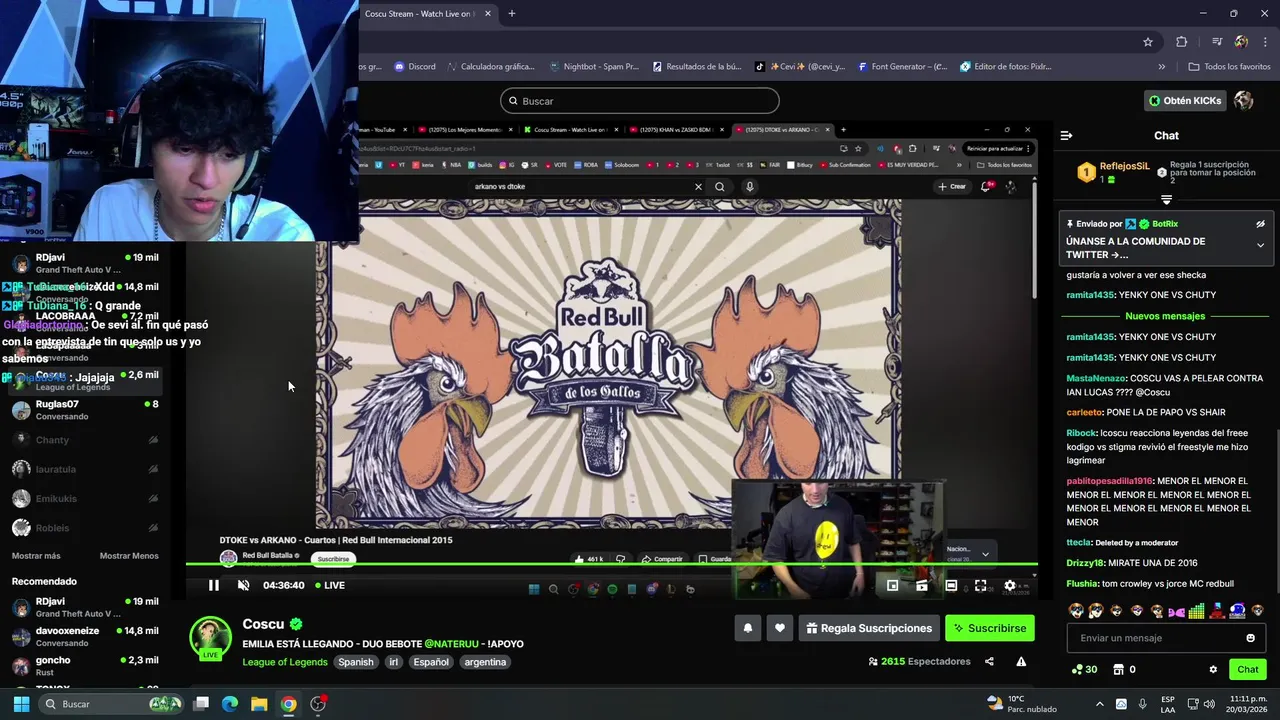Open the shop icon showing 0

1124,669
